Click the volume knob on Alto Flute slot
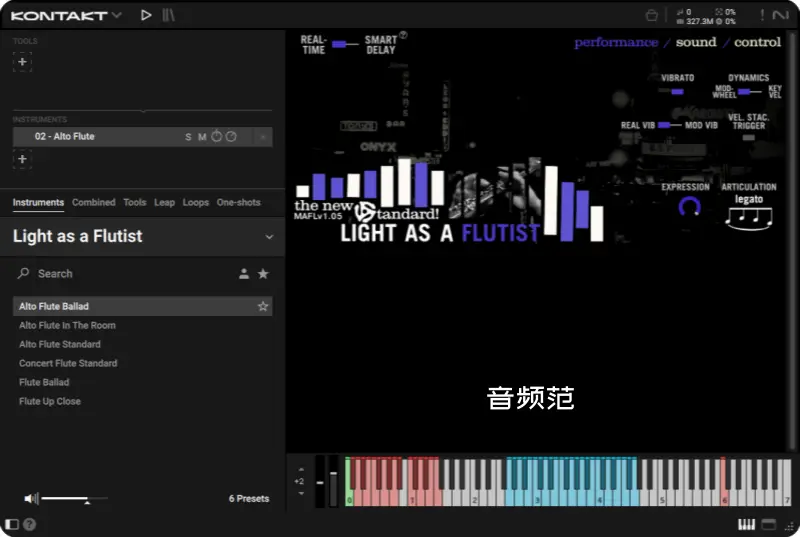Image resolution: width=800 pixels, height=537 pixels. 217,136
